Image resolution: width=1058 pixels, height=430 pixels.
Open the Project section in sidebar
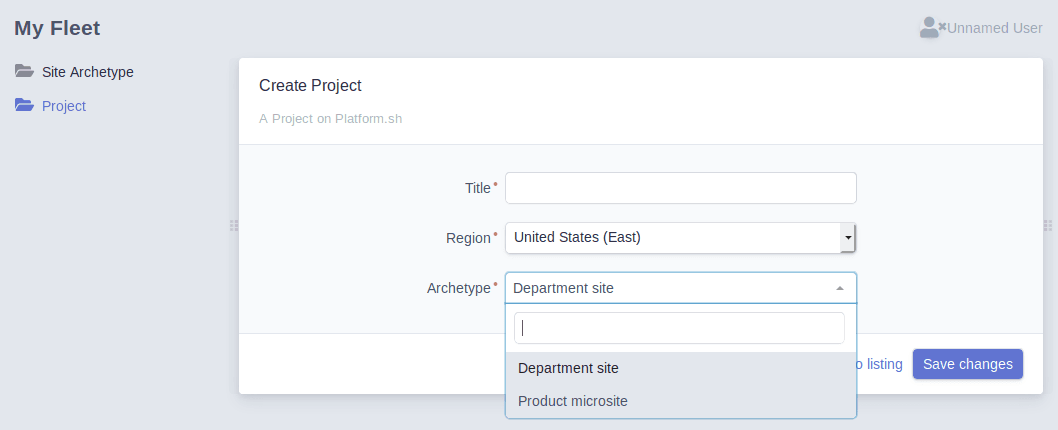(x=63, y=106)
